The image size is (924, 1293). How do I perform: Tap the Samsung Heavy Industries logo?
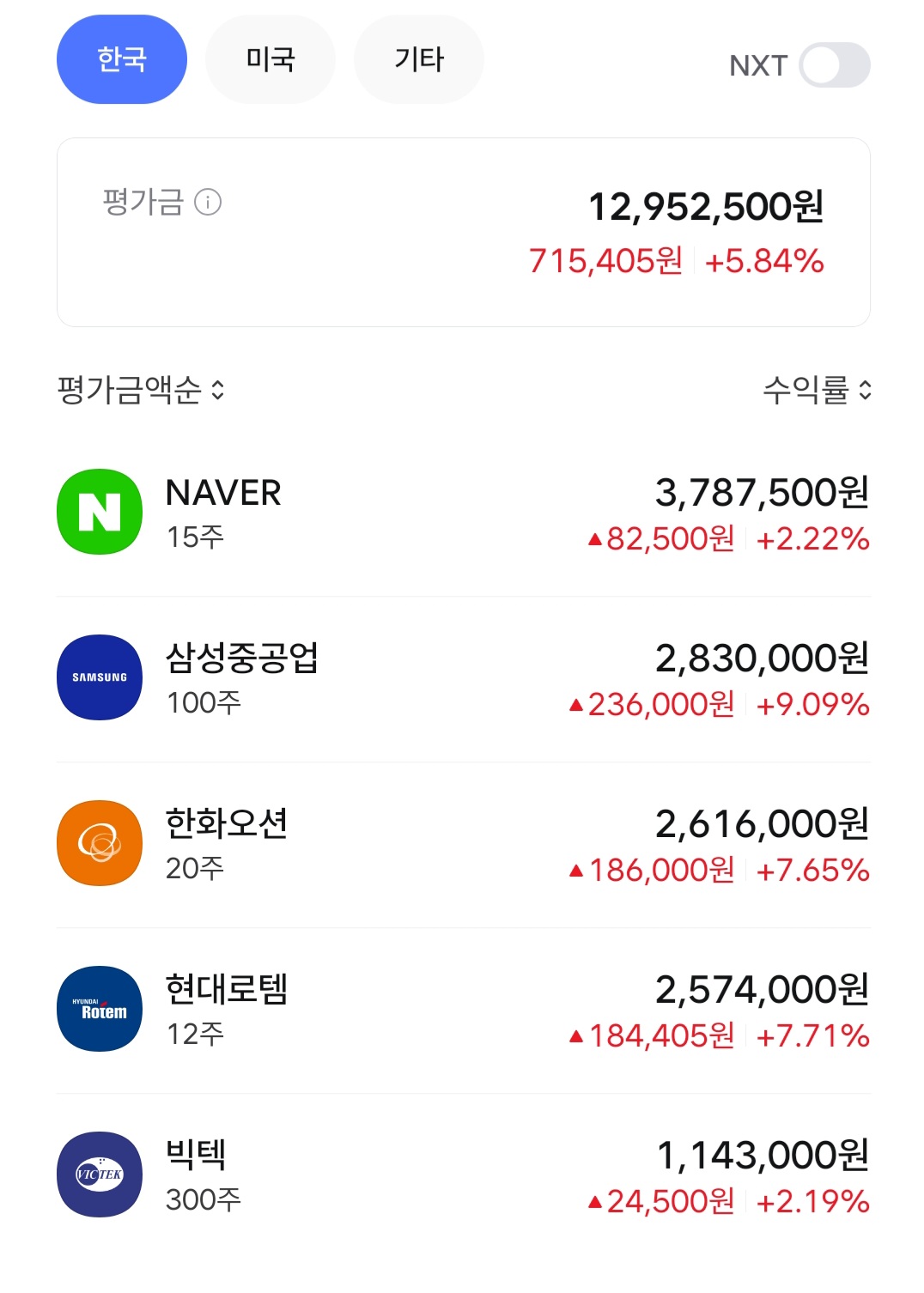point(100,677)
